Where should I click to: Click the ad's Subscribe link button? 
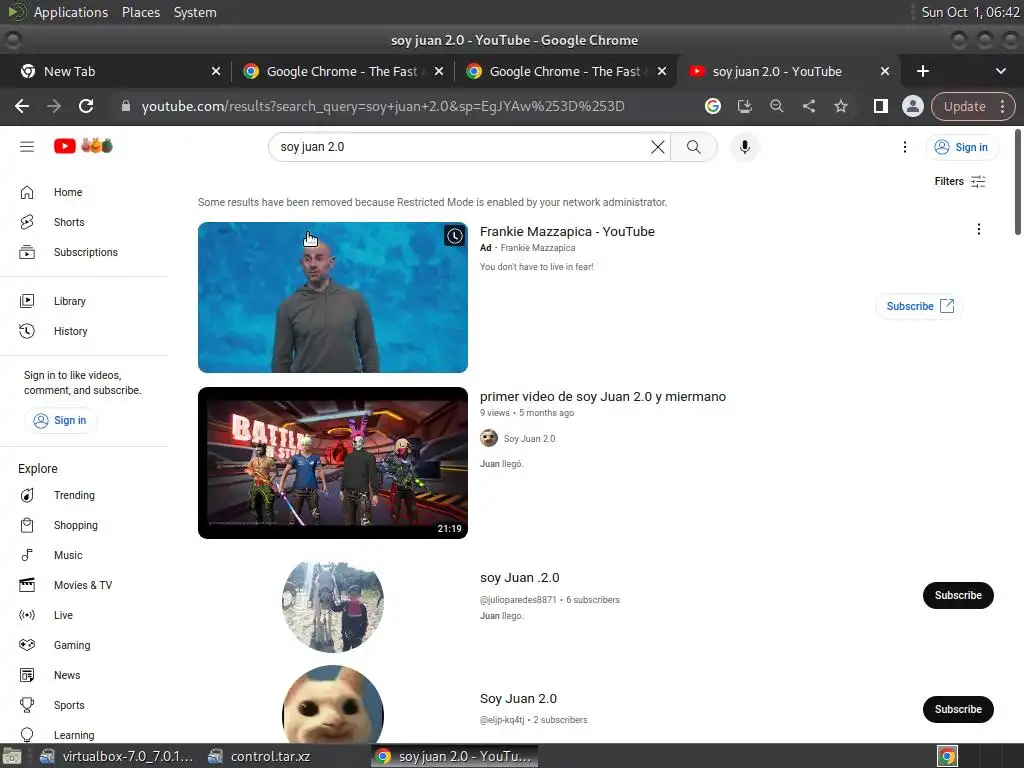click(920, 306)
